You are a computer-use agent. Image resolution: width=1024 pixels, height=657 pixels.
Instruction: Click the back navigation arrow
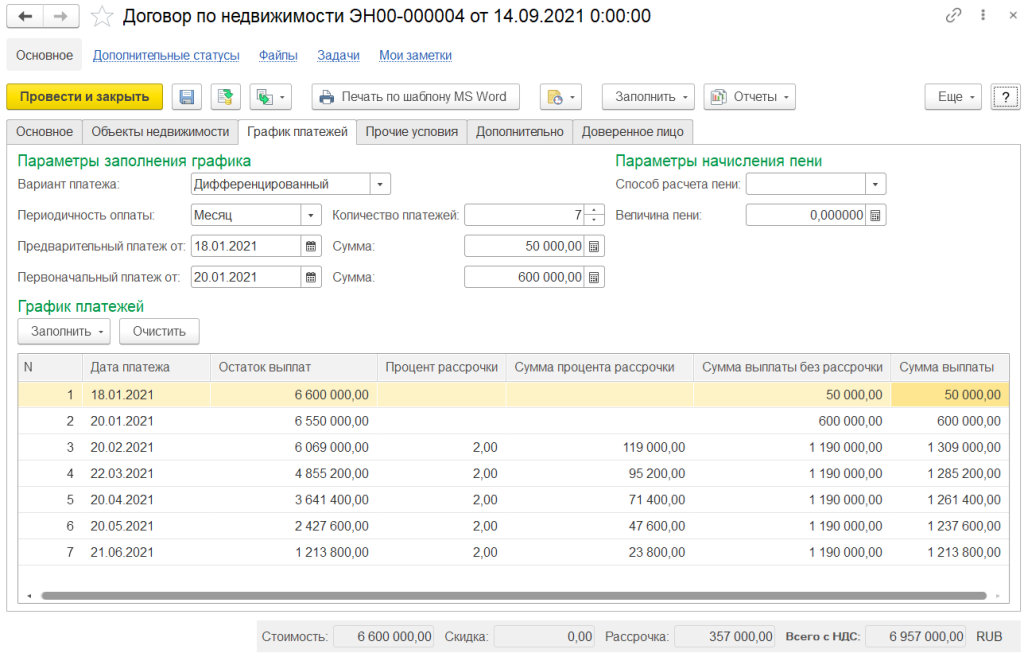(x=26, y=16)
